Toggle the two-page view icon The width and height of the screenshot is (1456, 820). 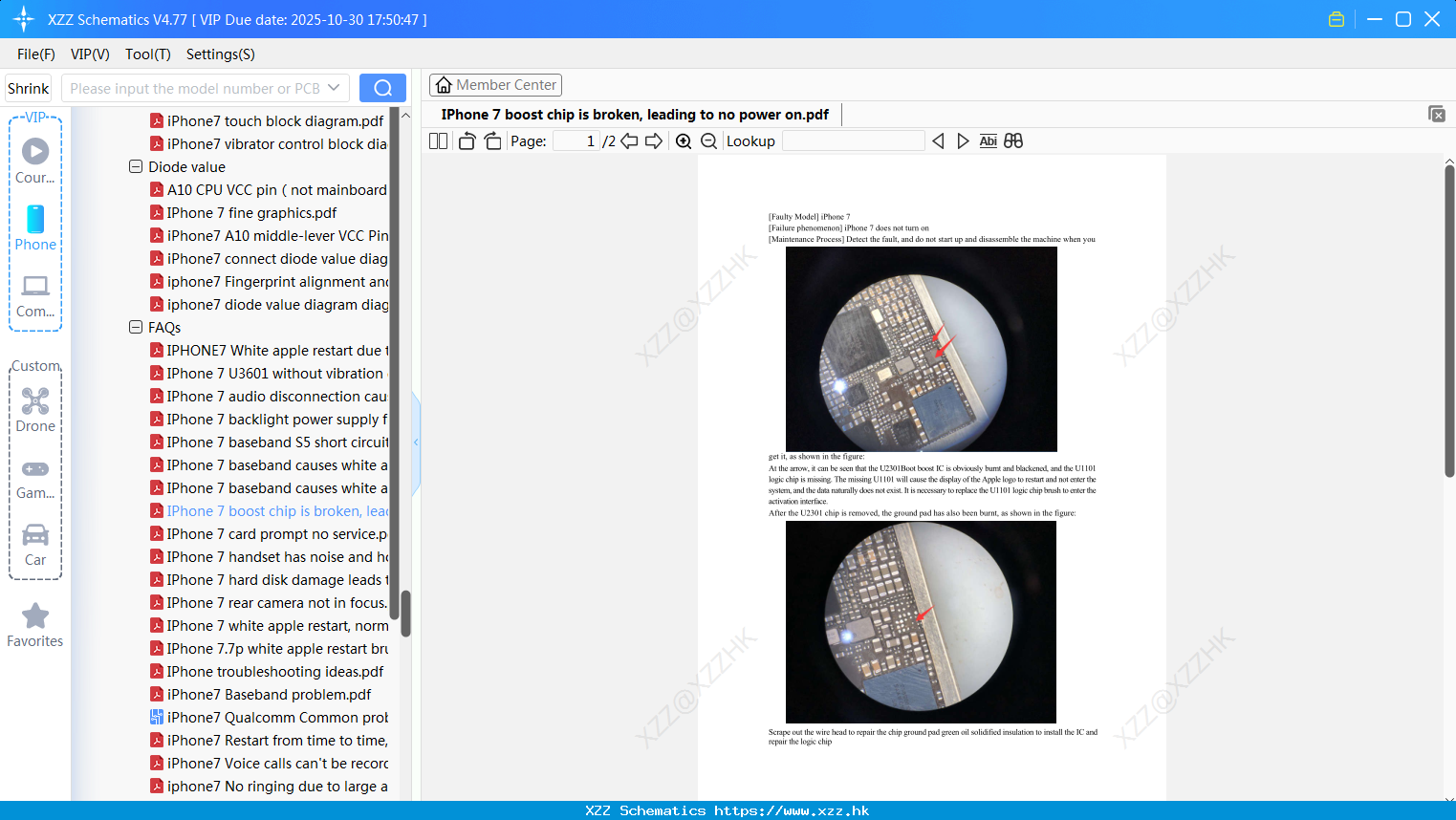[x=438, y=140]
